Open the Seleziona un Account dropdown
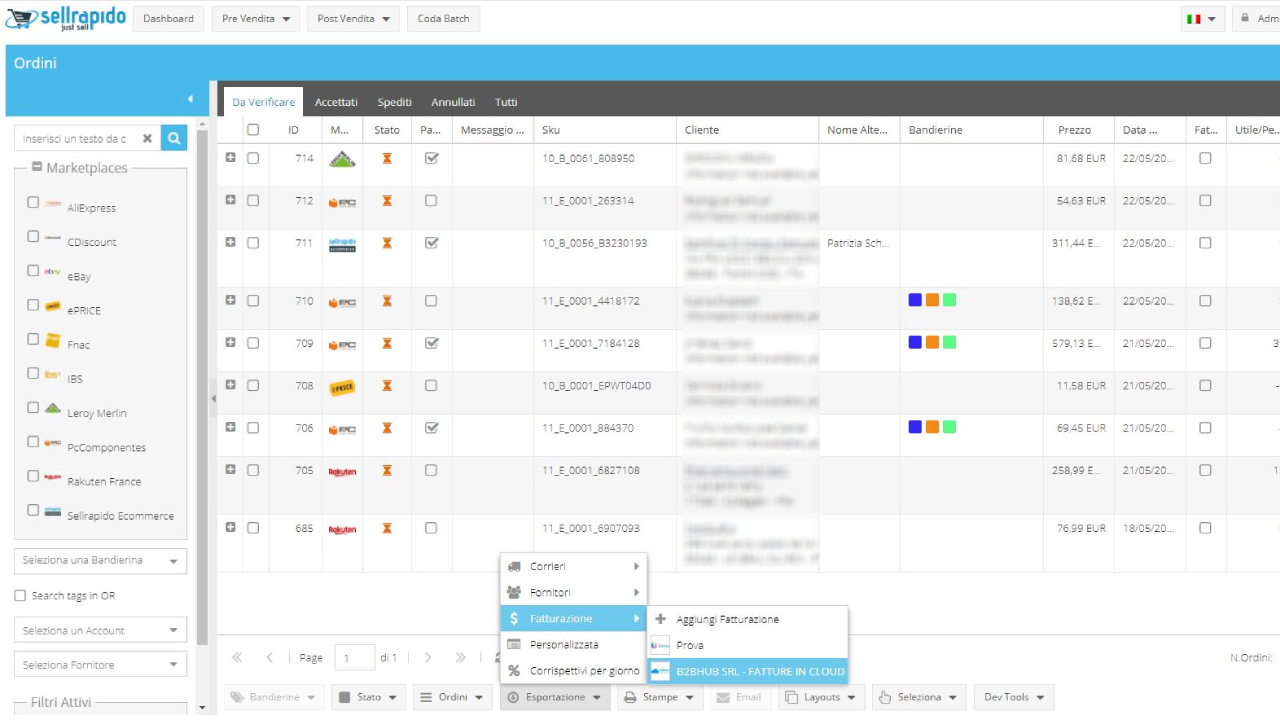Screen dimensions: 1280x720 (x=100, y=630)
